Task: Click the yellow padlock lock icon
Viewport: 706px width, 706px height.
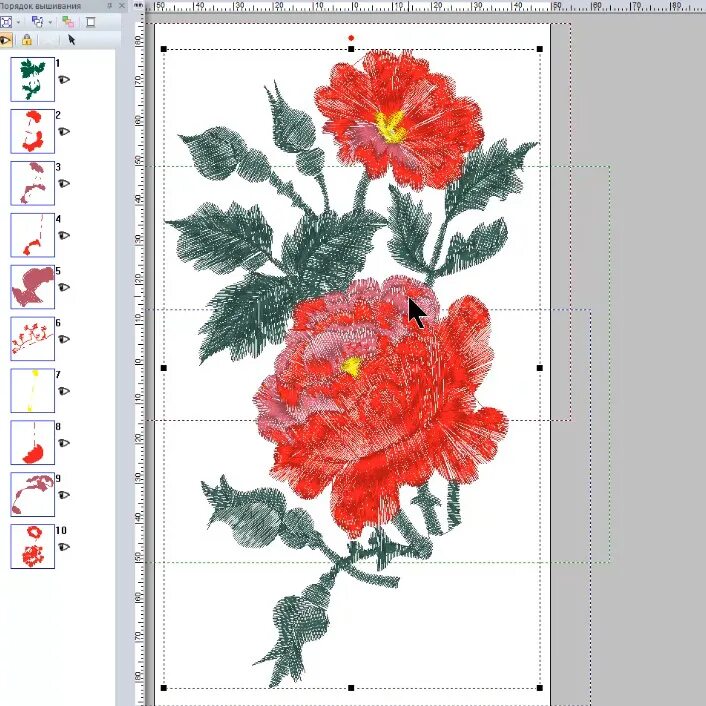Action: click(27, 40)
